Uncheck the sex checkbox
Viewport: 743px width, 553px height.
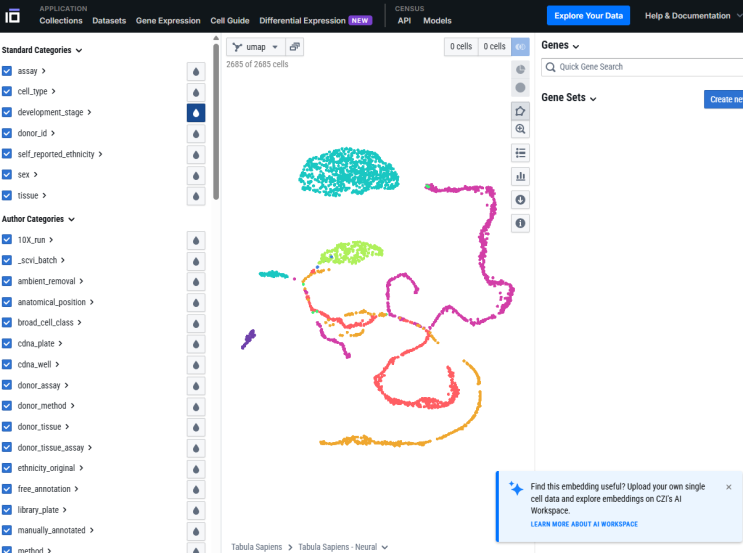pyautogui.click(x=7, y=174)
